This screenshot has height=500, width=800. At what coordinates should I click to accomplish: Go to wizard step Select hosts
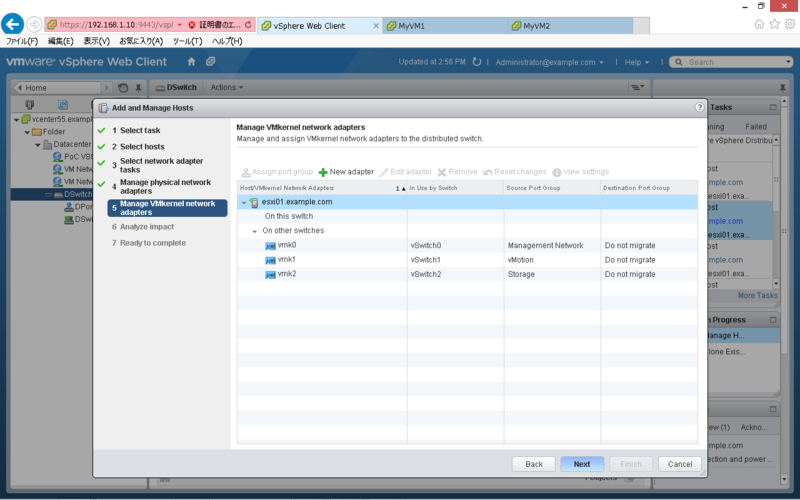click(138, 146)
